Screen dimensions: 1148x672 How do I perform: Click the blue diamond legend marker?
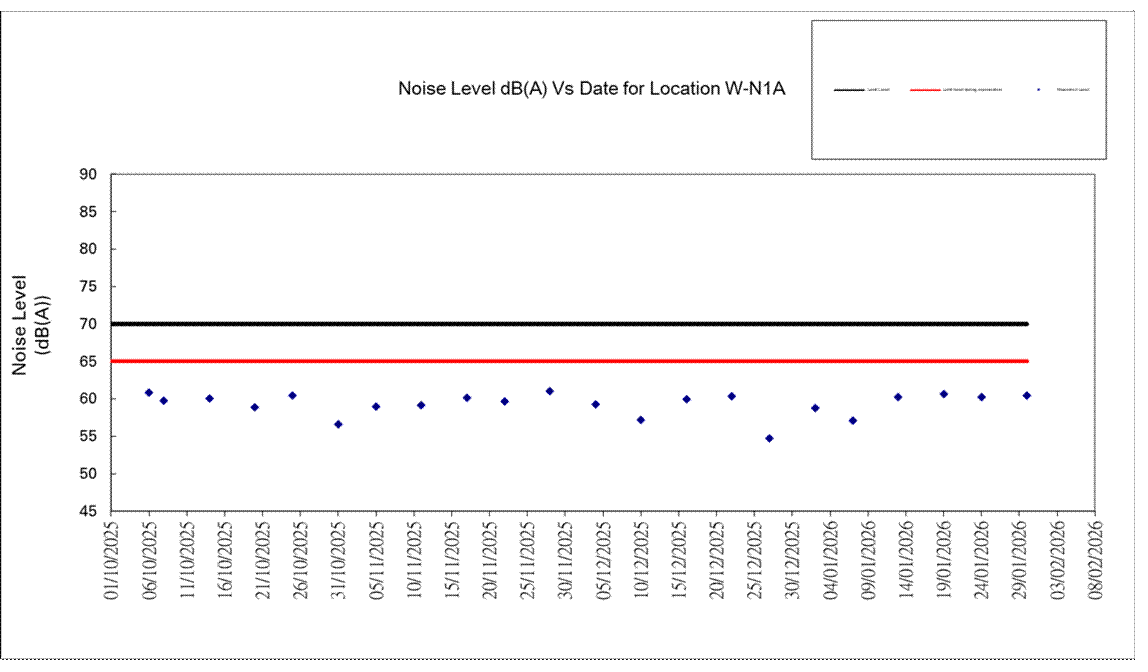[1038, 90]
